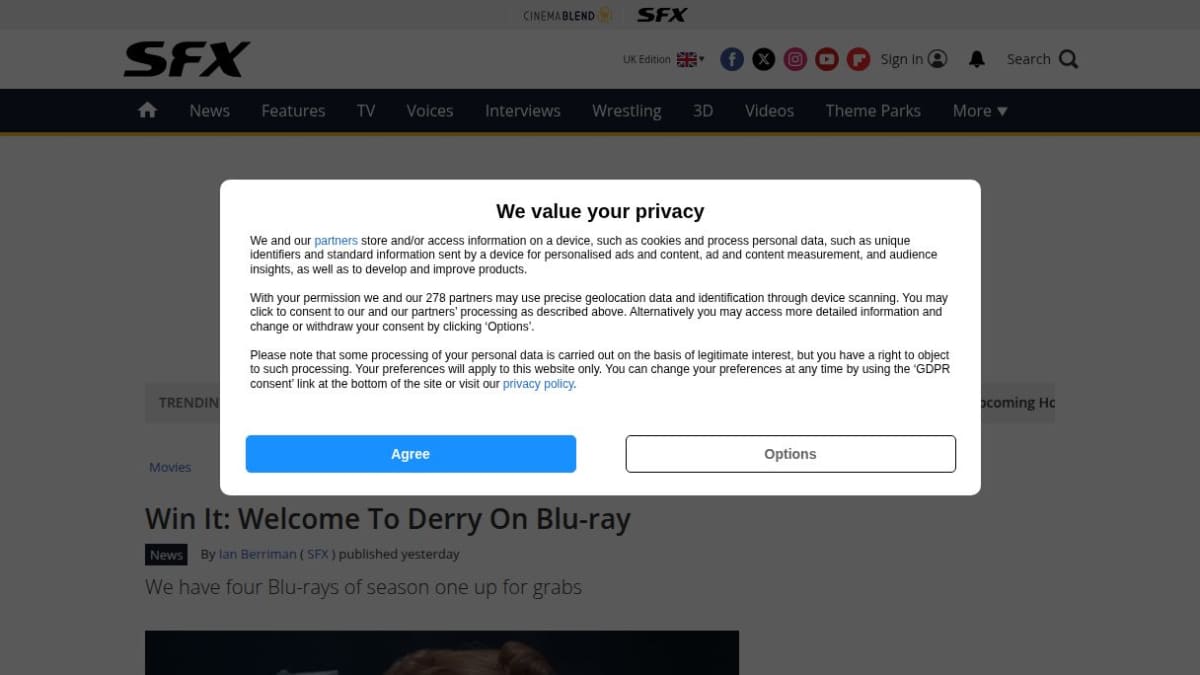Click the home icon in navigation bar
The width and height of the screenshot is (1200, 675).
point(147,110)
